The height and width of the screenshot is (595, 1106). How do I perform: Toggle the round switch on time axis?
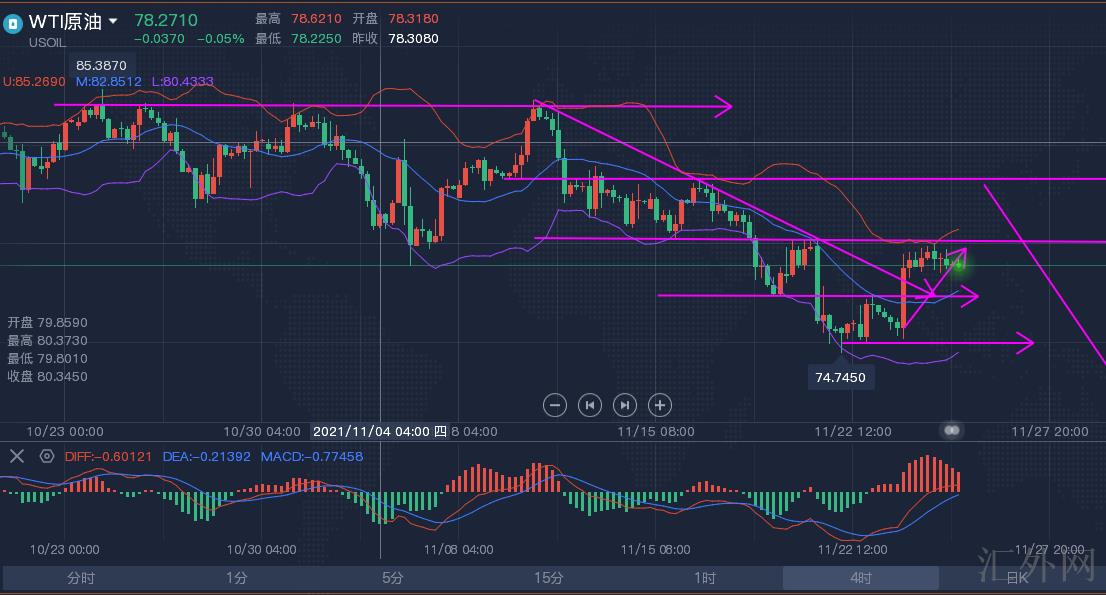tap(952, 430)
